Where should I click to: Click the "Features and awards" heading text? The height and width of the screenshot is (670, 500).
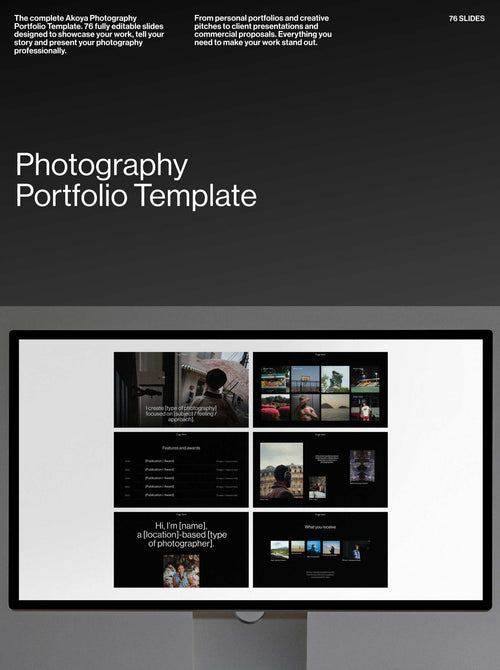(181, 448)
